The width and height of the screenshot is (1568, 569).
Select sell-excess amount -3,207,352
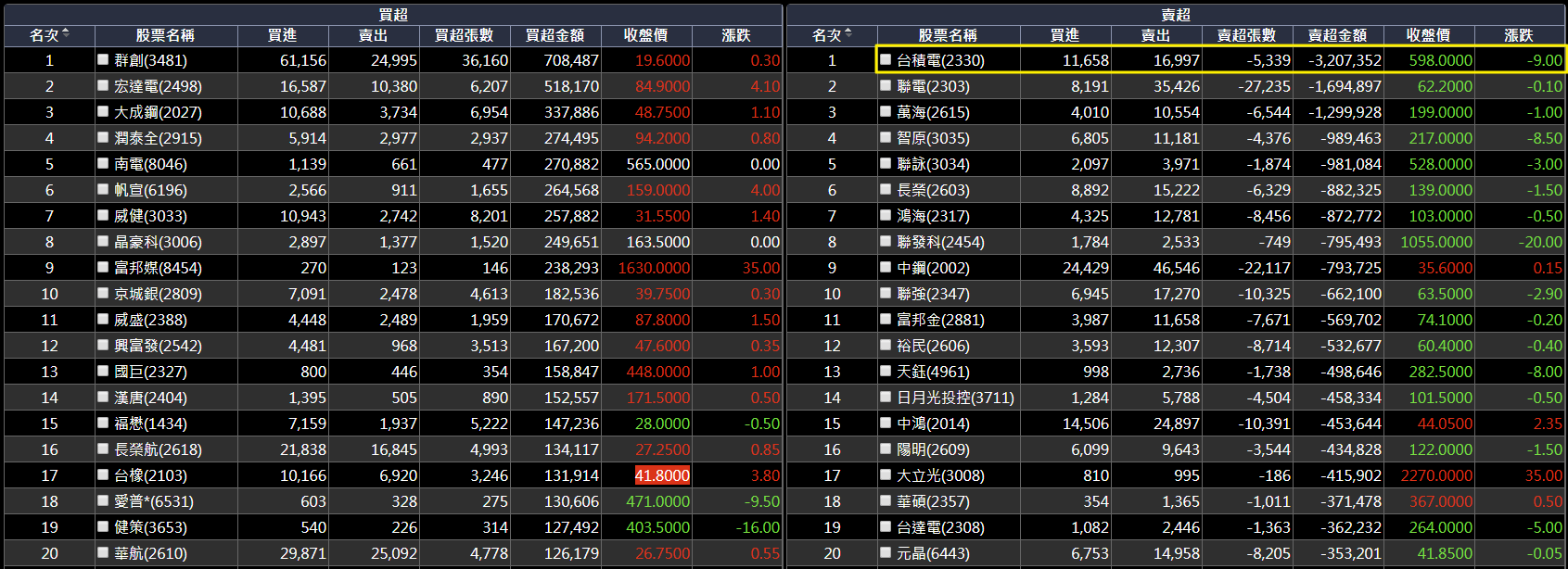pyautogui.click(x=1345, y=60)
